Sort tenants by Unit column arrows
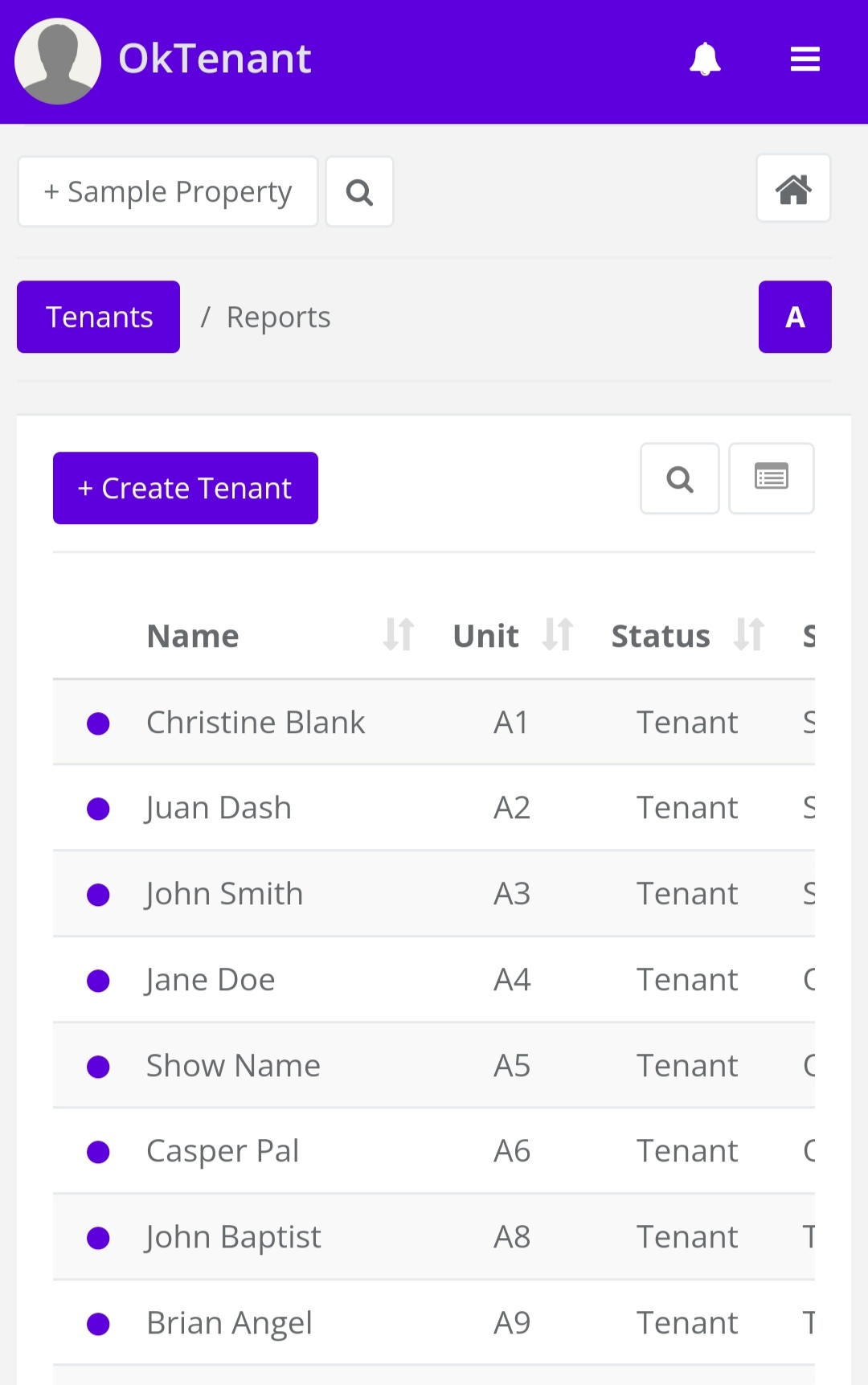This screenshot has height=1385, width=868. click(558, 635)
